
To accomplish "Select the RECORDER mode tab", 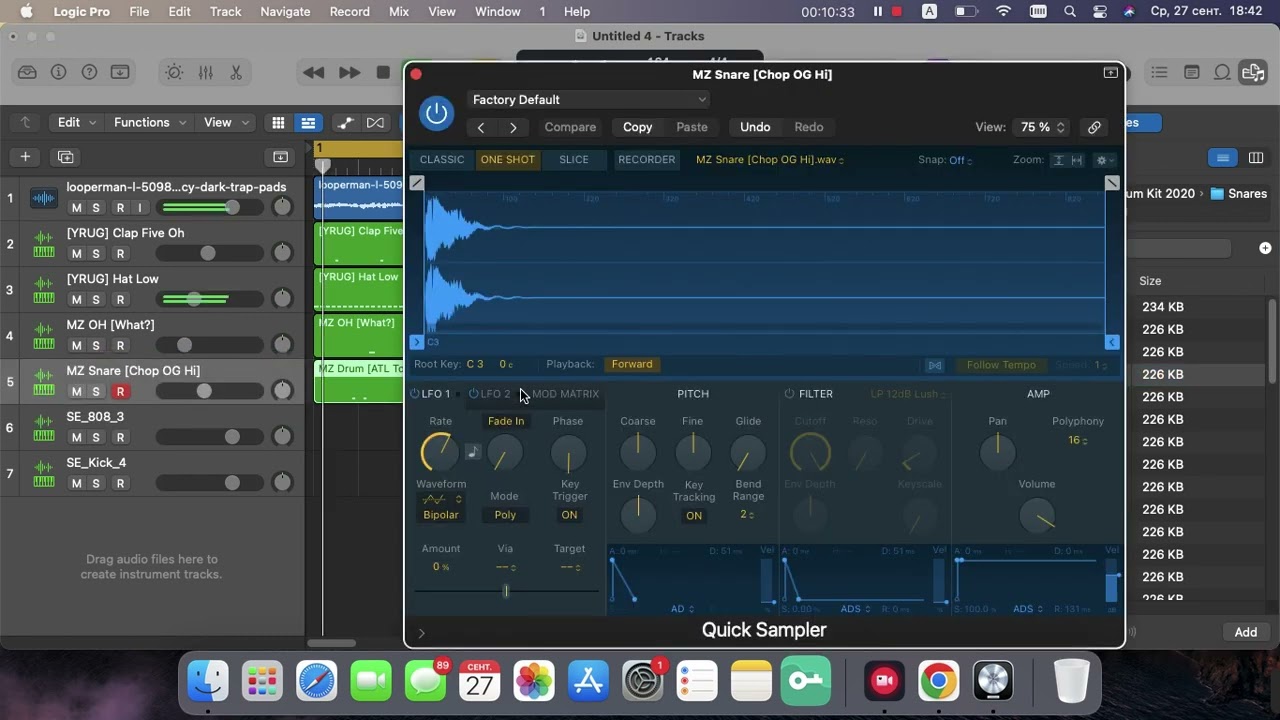I will (646, 160).
